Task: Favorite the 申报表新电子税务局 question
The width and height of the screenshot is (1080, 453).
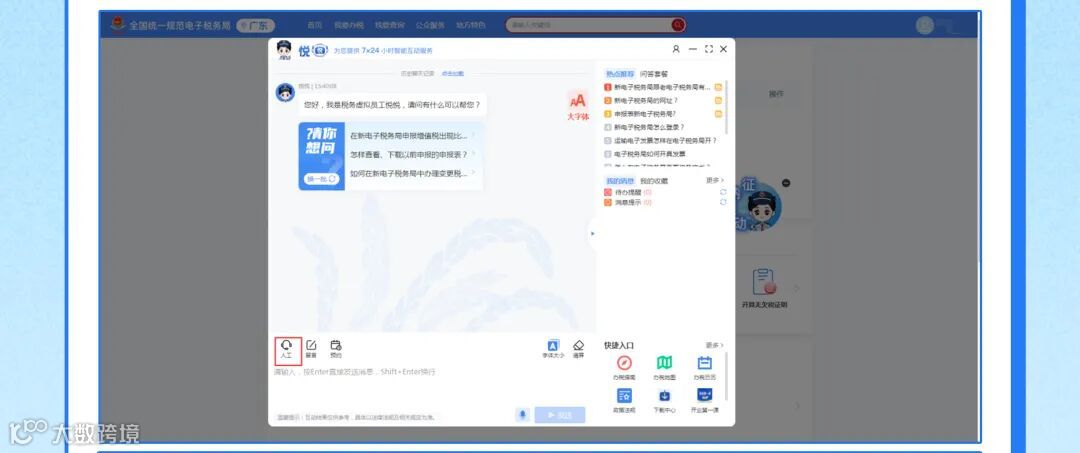Action: (718, 114)
